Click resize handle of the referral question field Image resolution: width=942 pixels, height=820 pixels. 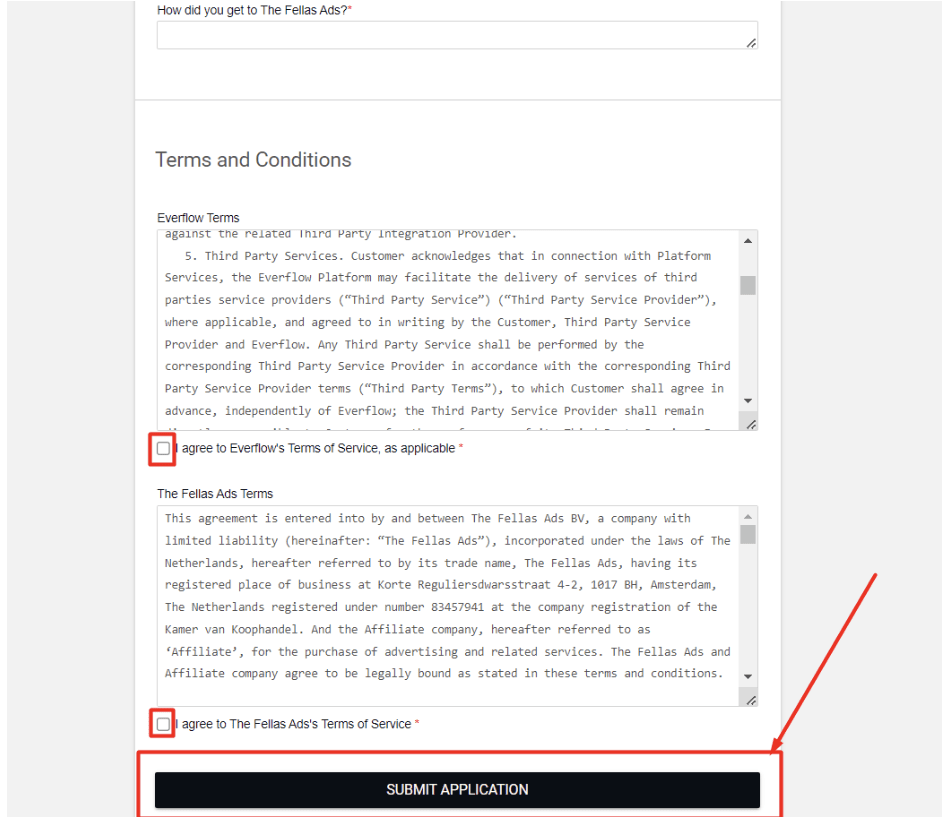pos(751,43)
